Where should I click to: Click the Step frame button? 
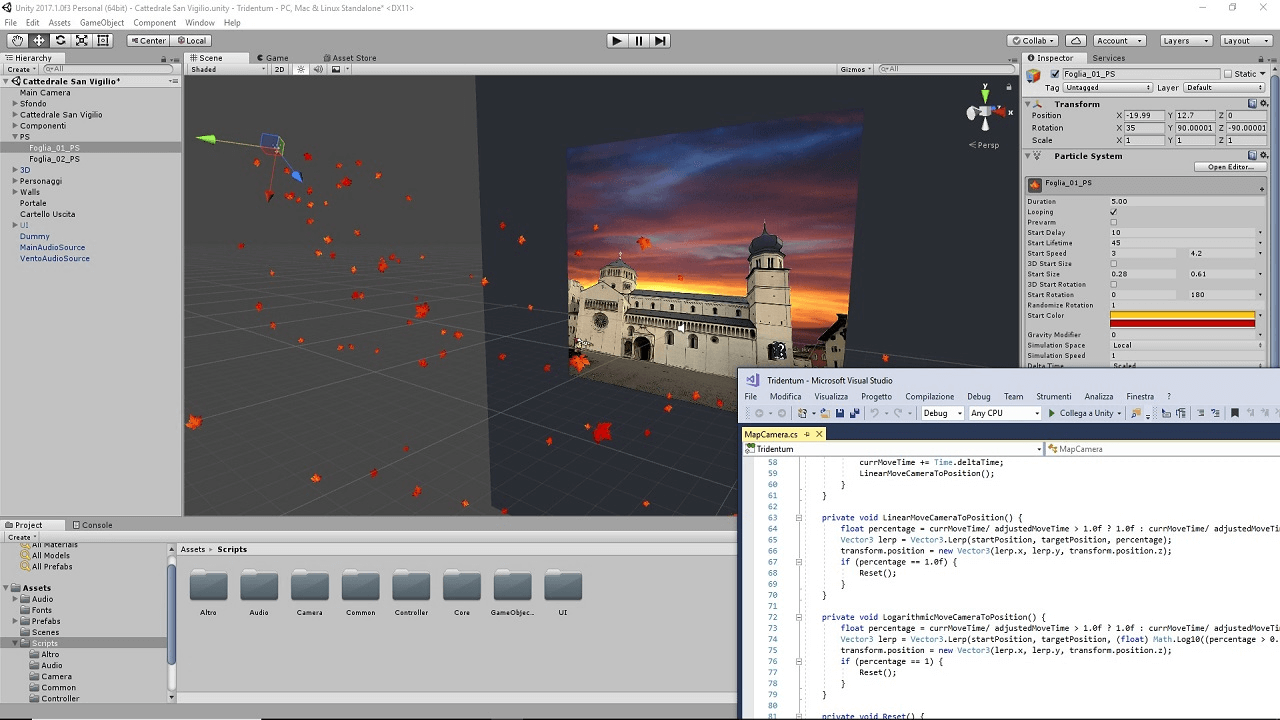point(660,41)
